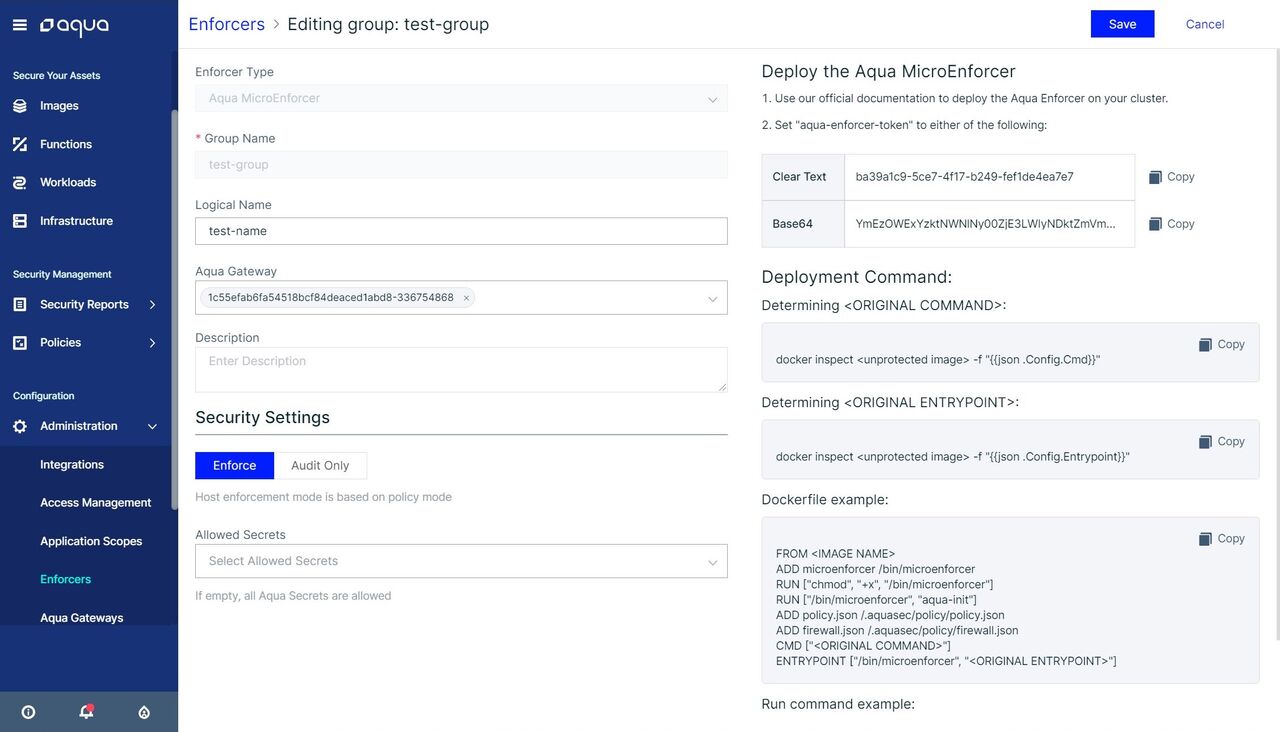Image resolution: width=1280 pixels, height=732 pixels.
Task: Select Enforce mode
Action: [x=234, y=465]
